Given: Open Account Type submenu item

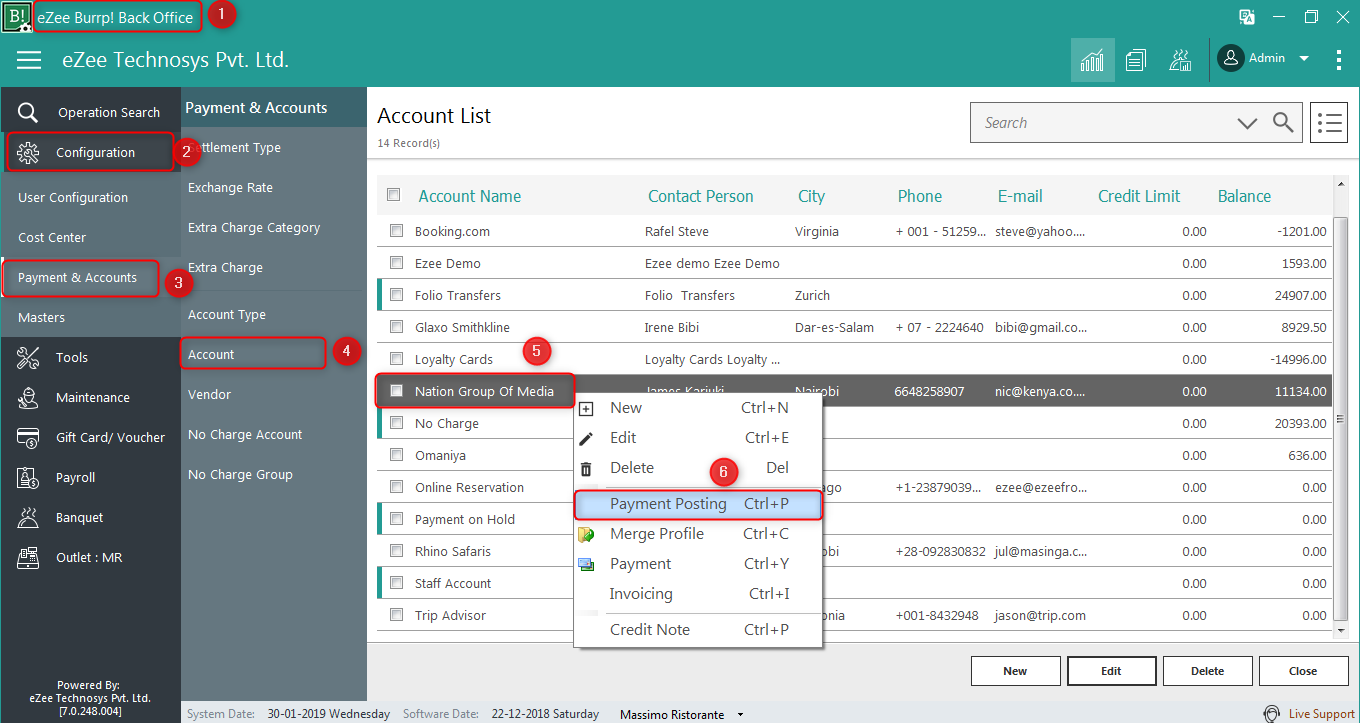Looking at the screenshot, I should pyautogui.click(x=227, y=314).
